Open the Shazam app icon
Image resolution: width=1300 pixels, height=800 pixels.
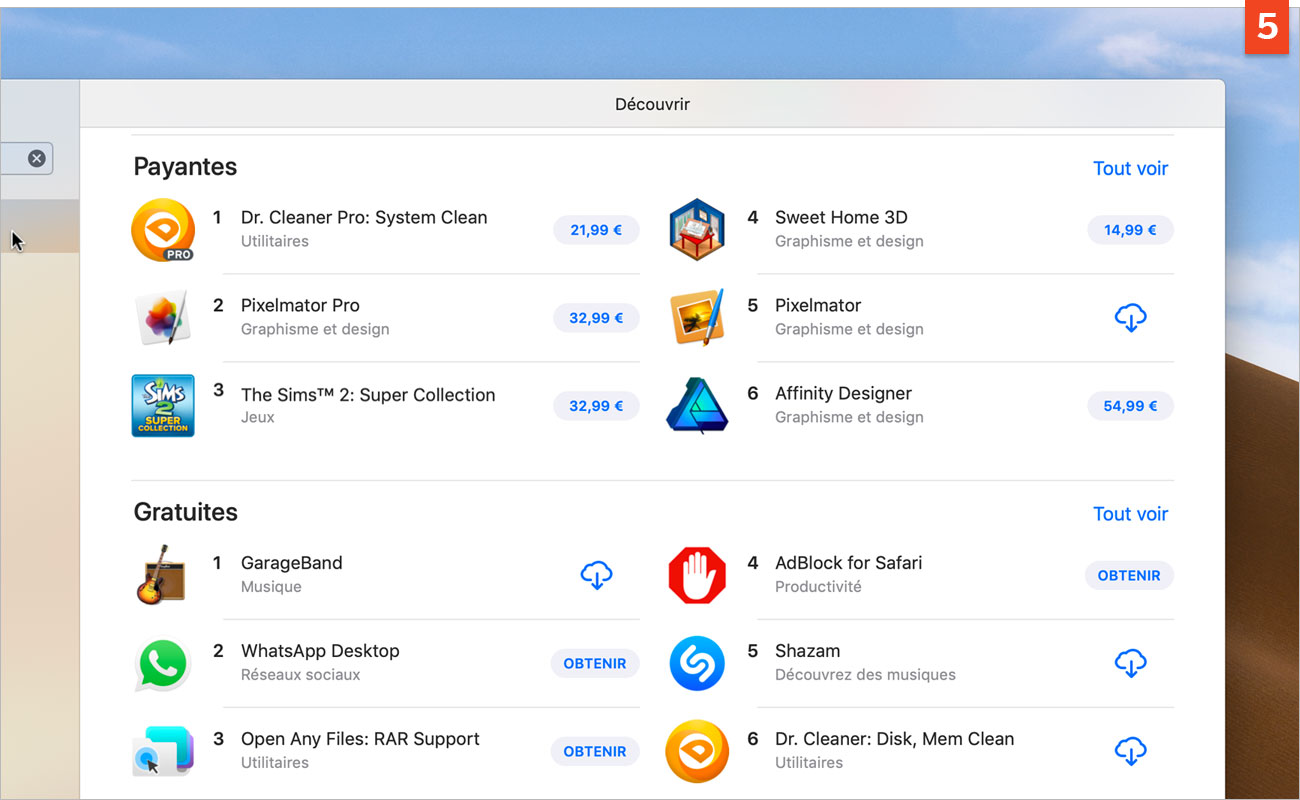tap(697, 663)
